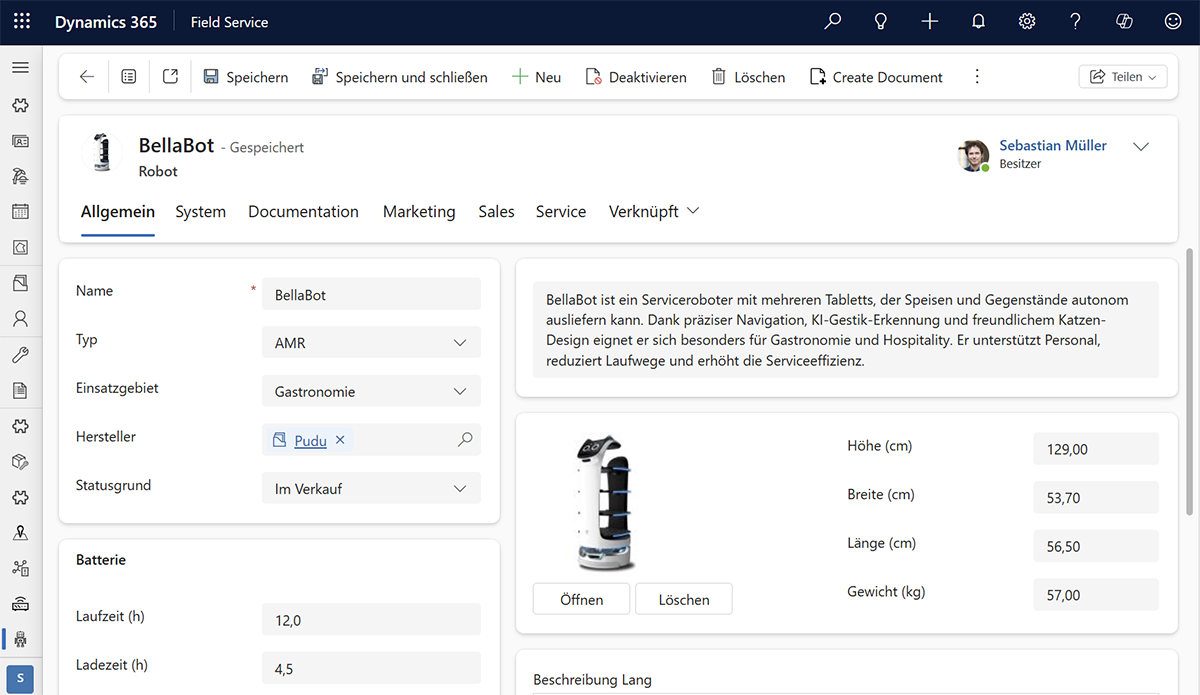Viewport: 1200px width, 695px height.
Task: Open the Typ dropdown showing AMR
Action: tap(371, 342)
